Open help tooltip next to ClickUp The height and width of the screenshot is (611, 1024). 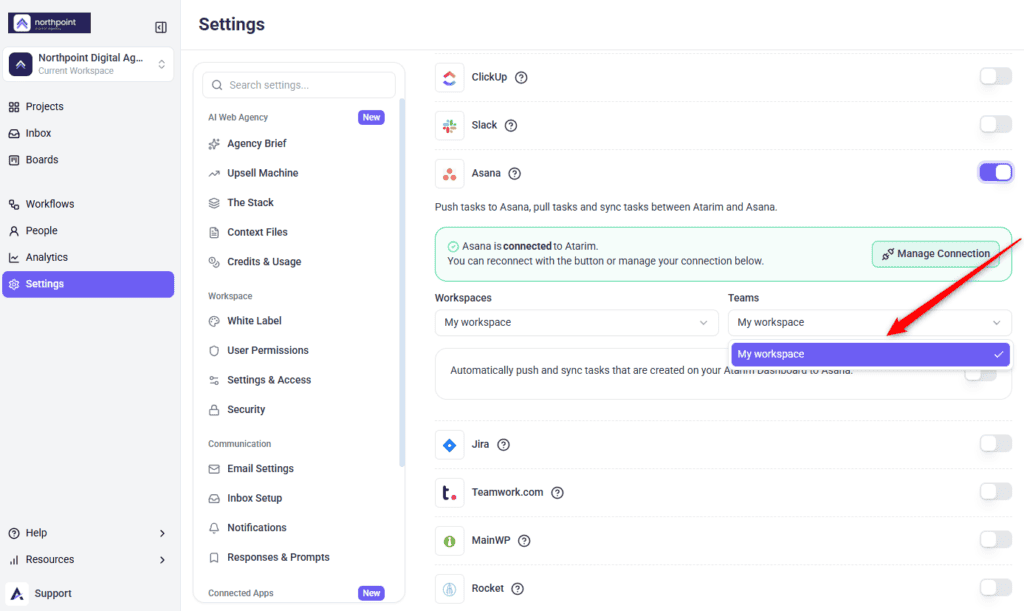[x=521, y=78]
